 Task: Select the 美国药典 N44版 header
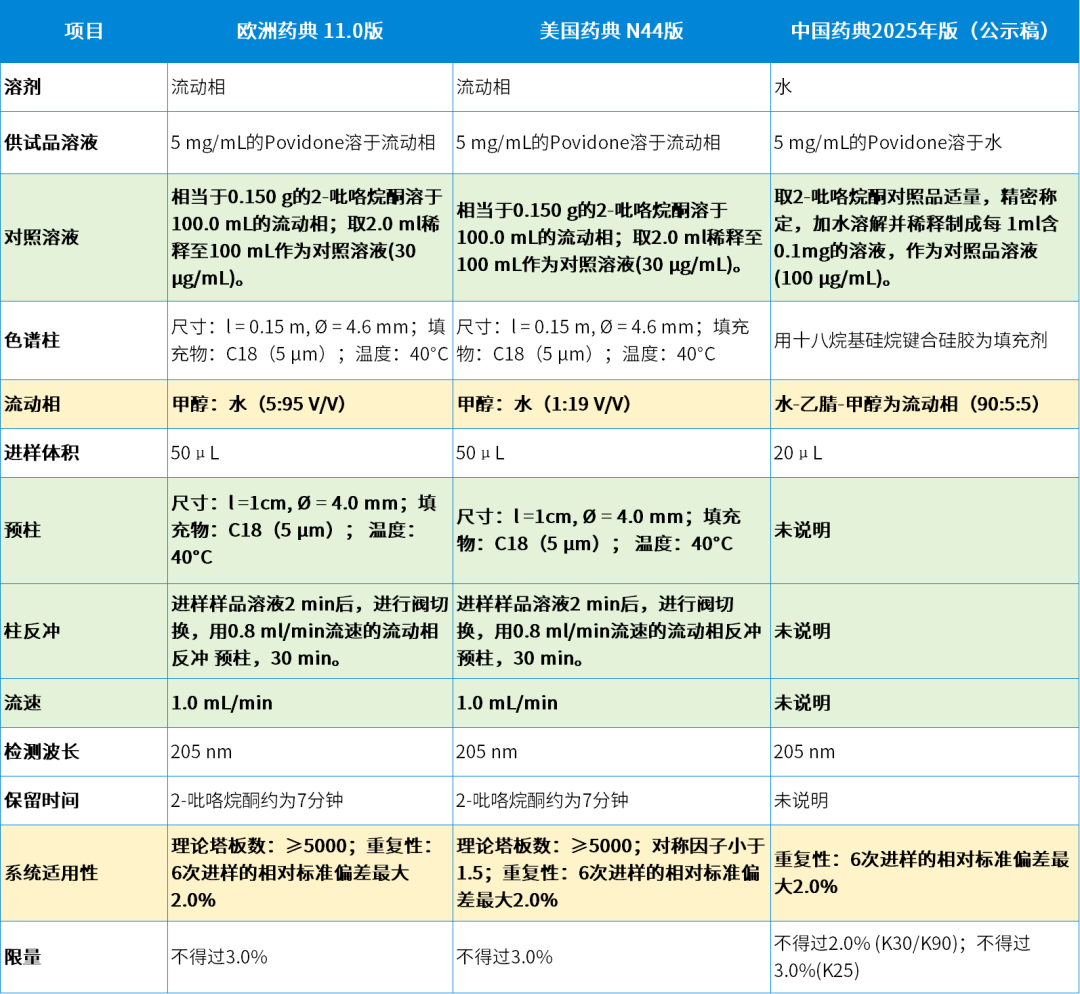pos(611,31)
